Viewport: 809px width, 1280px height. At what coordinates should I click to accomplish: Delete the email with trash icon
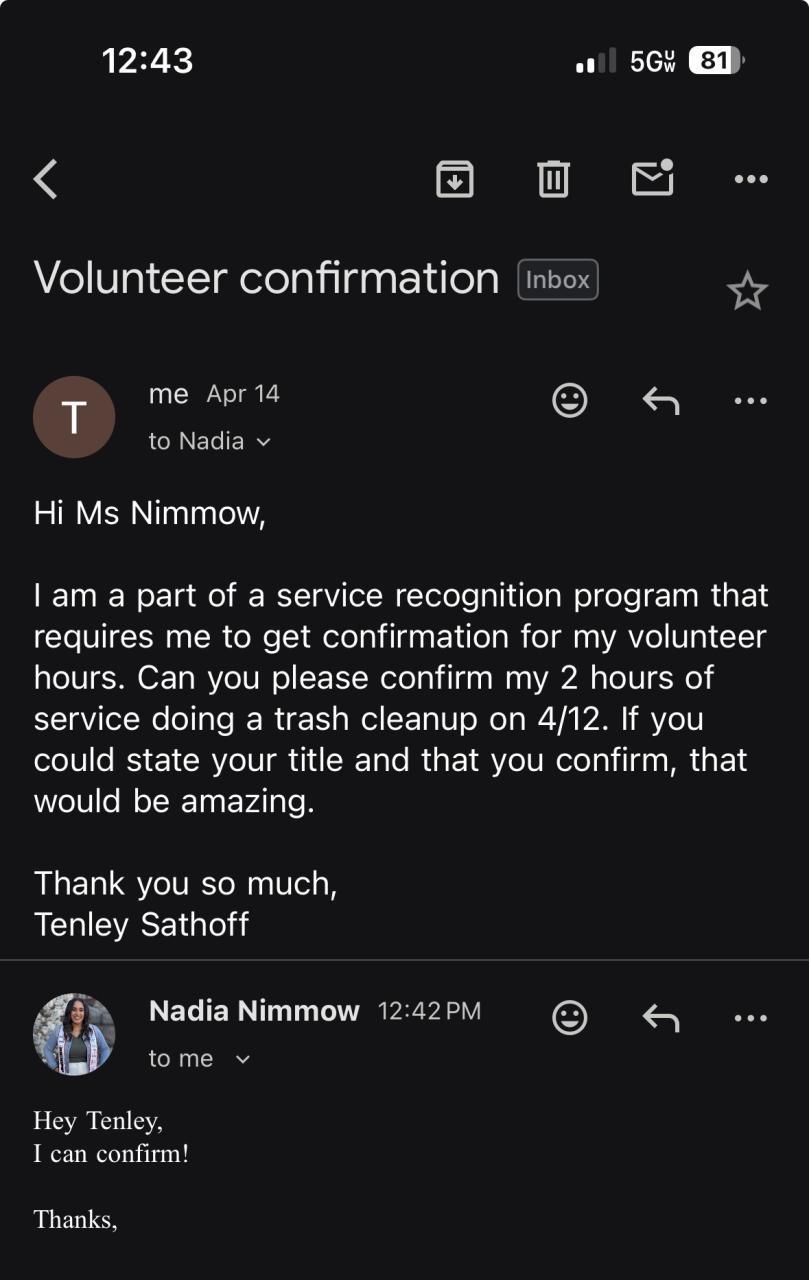tap(553, 180)
